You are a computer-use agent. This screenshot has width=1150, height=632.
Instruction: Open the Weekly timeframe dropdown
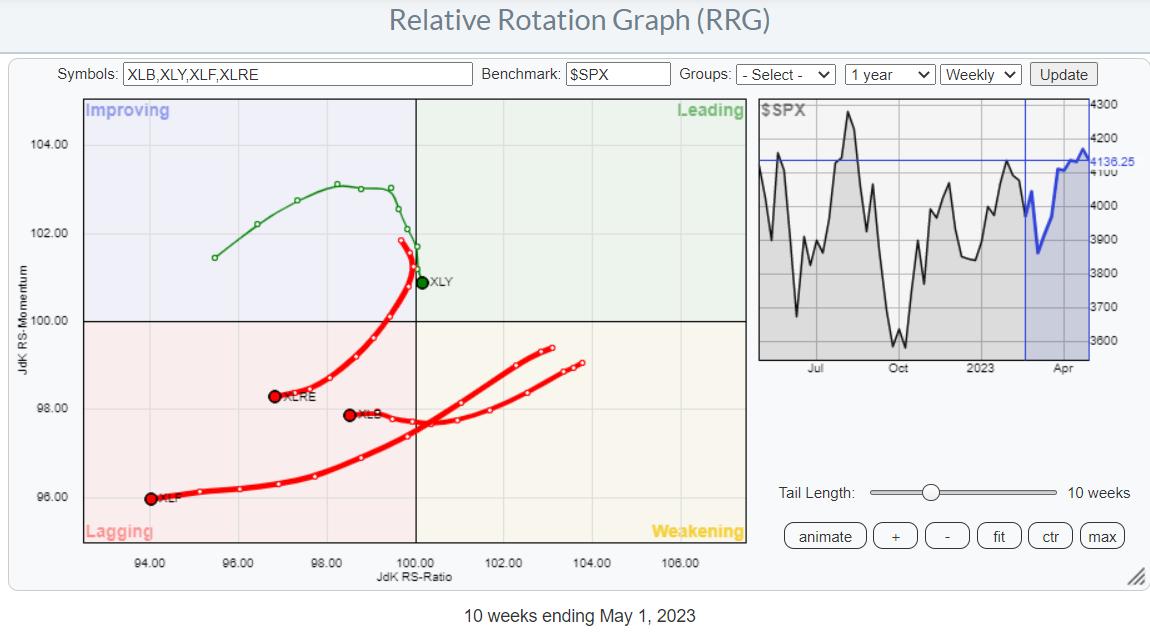pyautogui.click(x=981, y=74)
